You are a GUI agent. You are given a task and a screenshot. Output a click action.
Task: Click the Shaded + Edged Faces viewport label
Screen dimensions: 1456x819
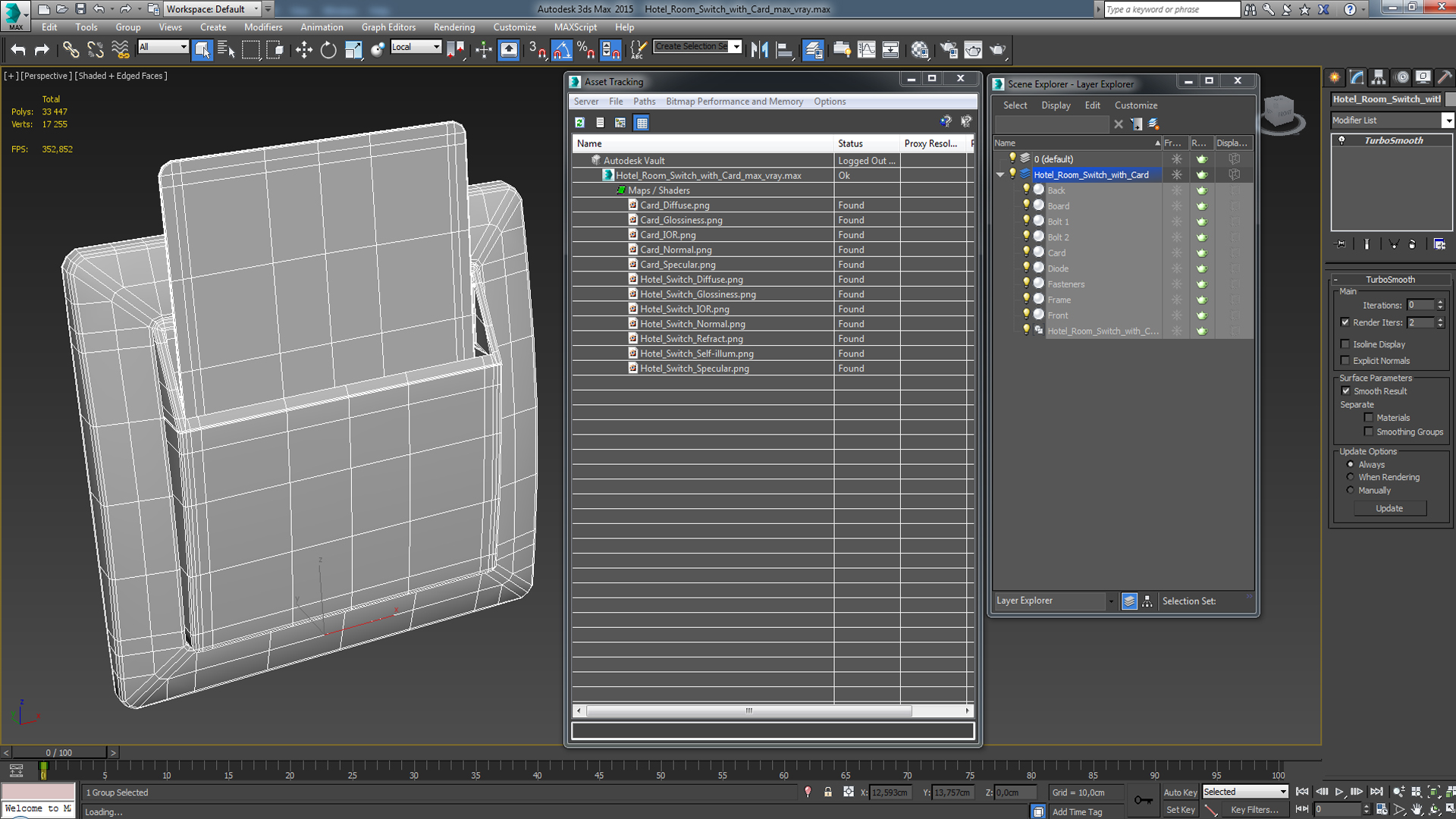(x=121, y=76)
